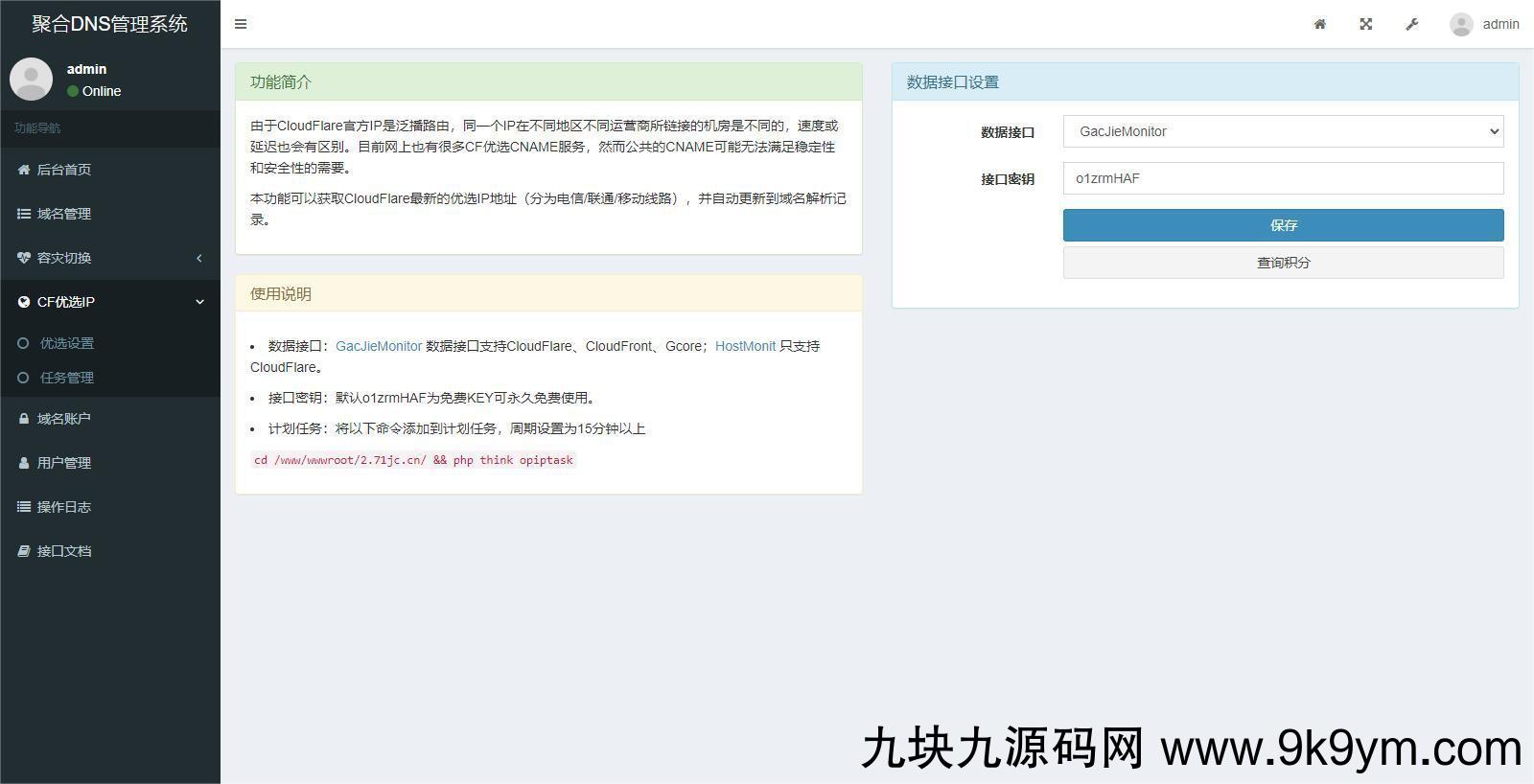Click the wrench settings icon
This screenshot has width=1534, height=784.
point(1412,24)
